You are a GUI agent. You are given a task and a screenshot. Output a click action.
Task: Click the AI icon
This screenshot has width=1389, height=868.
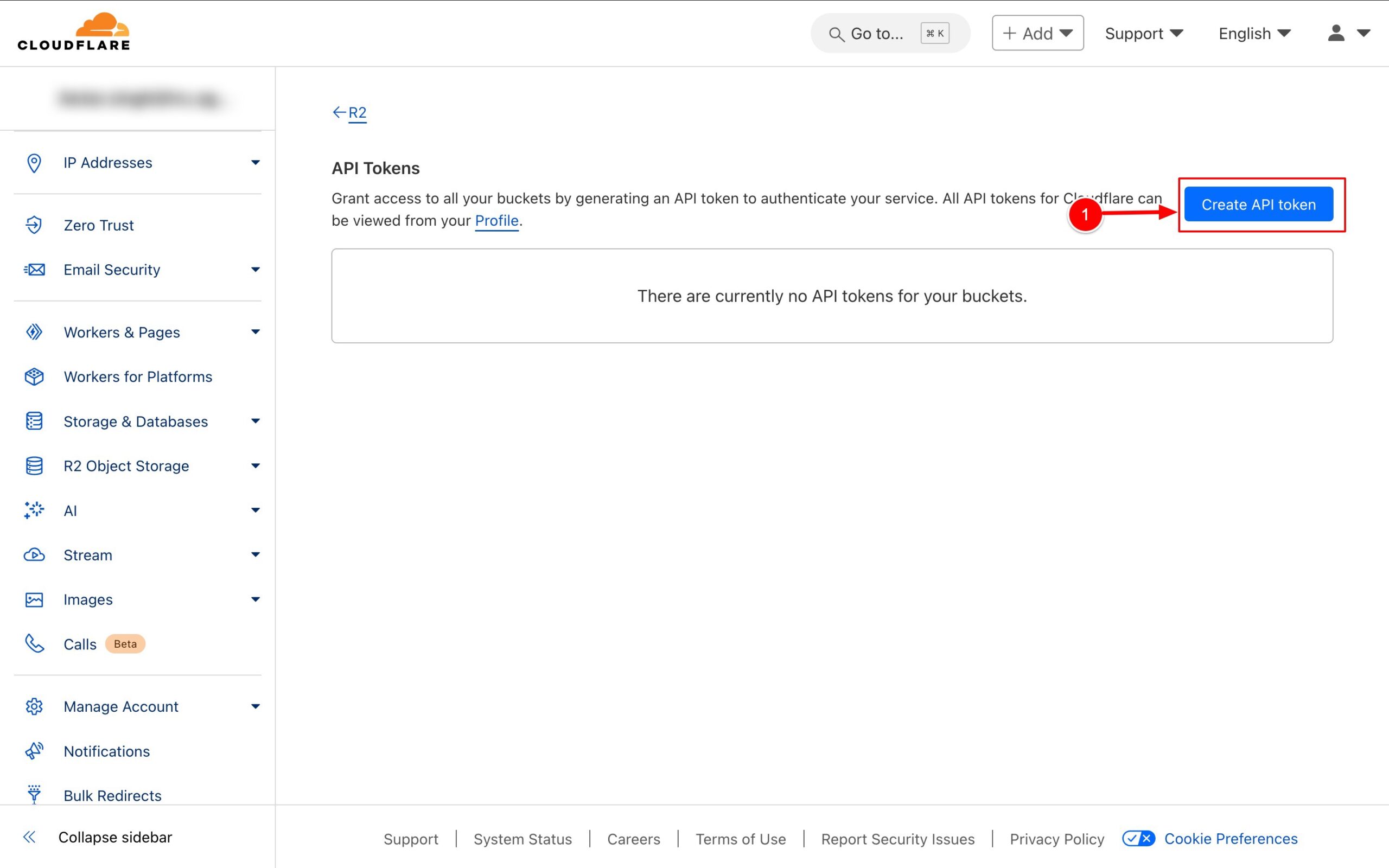(34, 510)
